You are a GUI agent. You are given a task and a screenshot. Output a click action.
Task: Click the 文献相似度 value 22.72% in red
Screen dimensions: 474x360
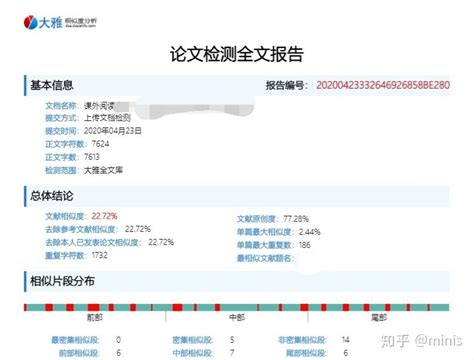(x=104, y=216)
